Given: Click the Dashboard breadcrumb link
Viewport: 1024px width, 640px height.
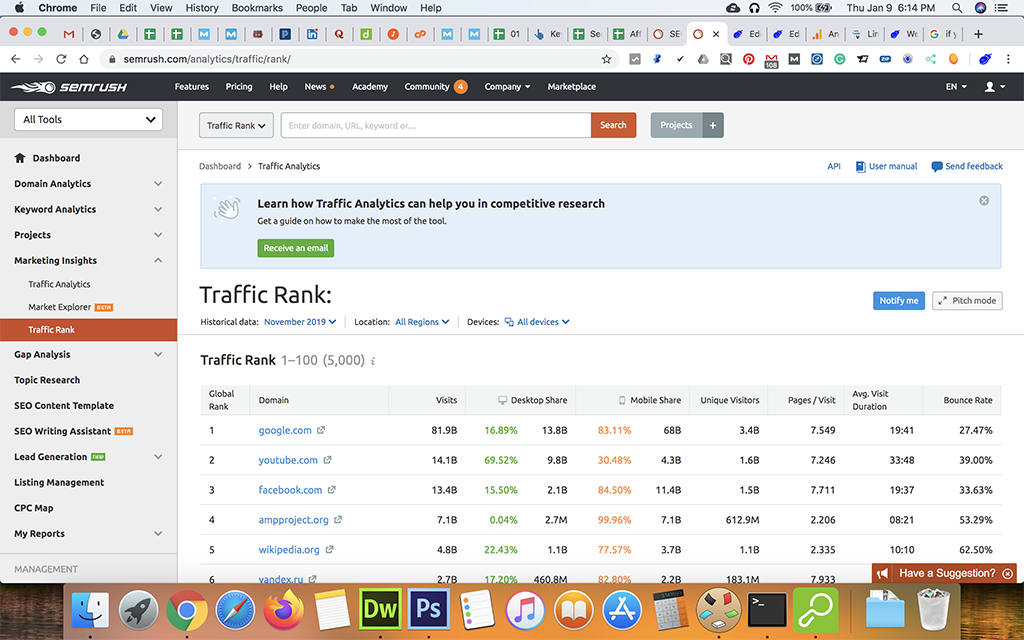Looking at the screenshot, I should 220,167.
